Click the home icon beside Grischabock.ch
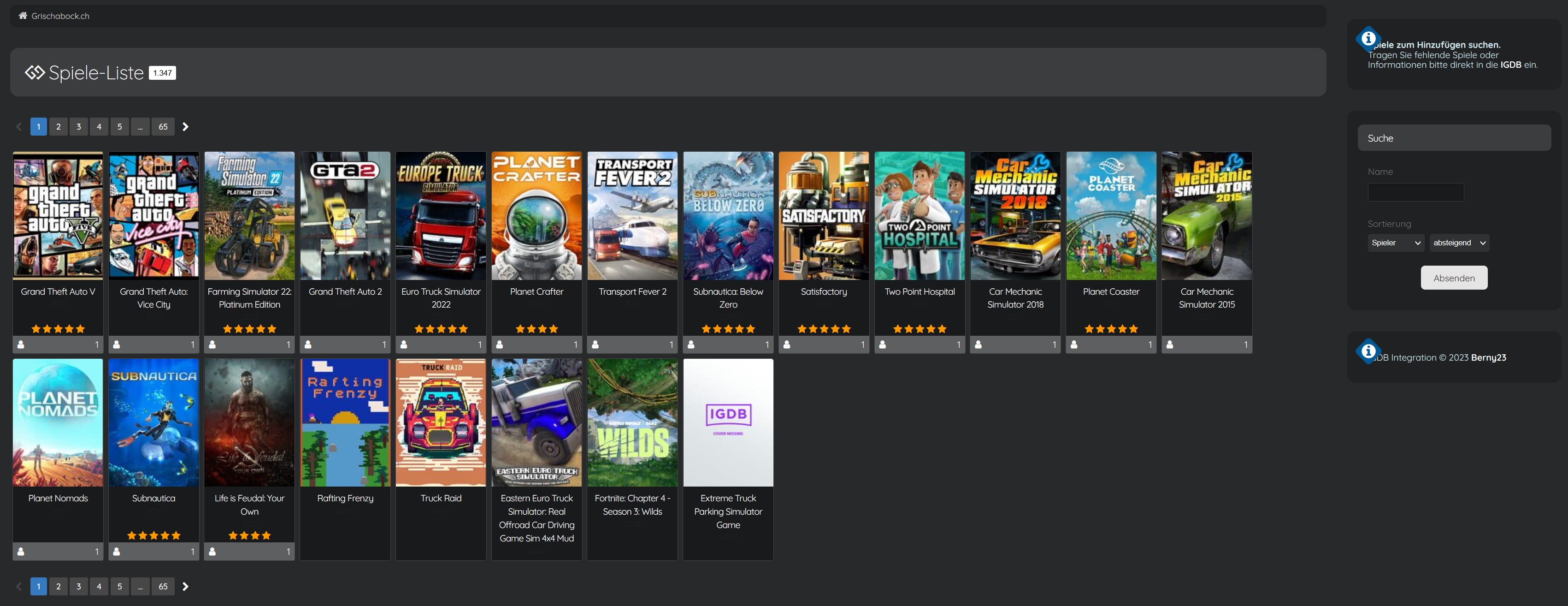The height and width of the screenshot is (606, 1568). coord(23,16)
